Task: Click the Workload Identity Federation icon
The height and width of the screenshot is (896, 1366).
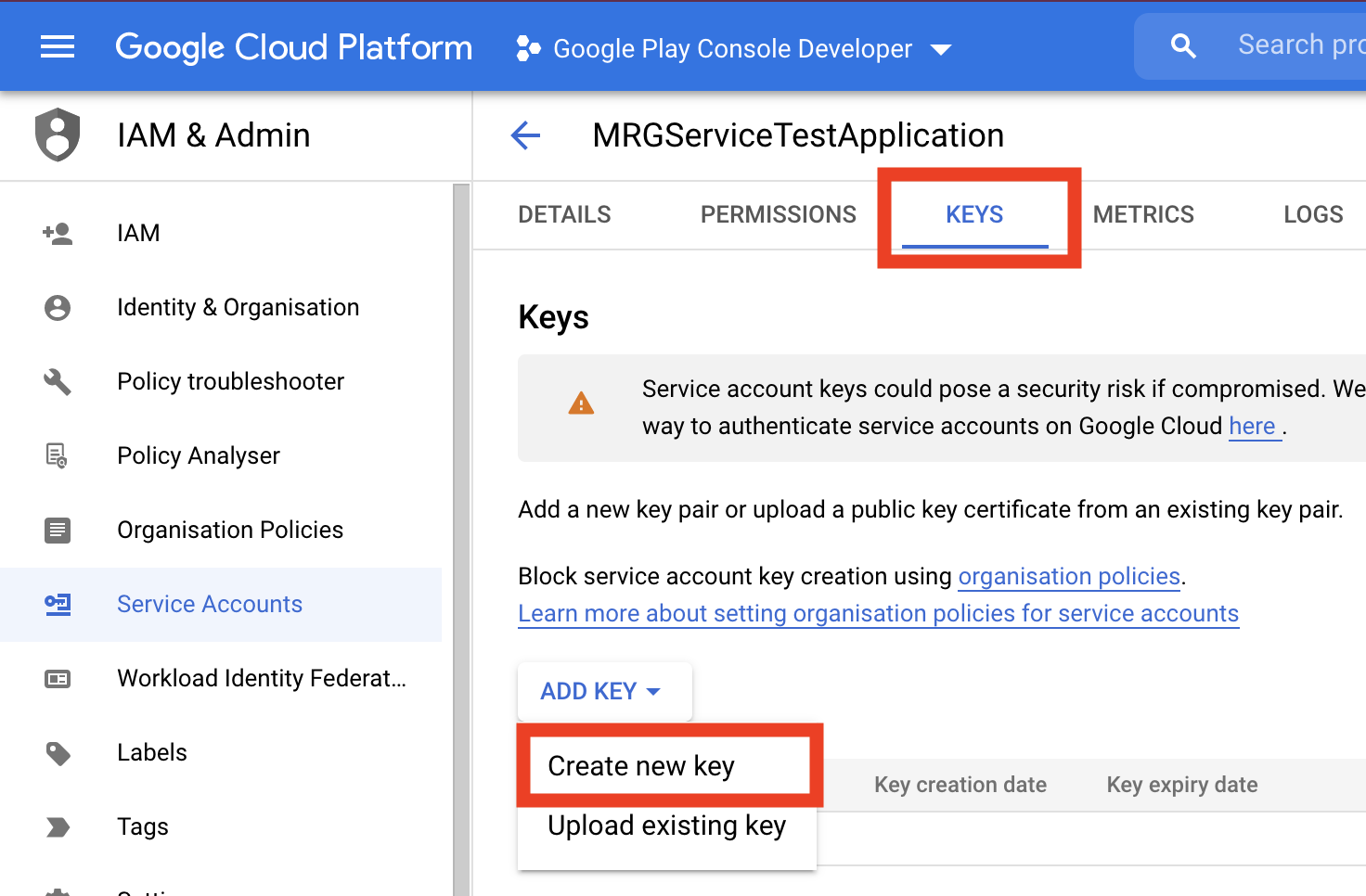Action: 57,678
